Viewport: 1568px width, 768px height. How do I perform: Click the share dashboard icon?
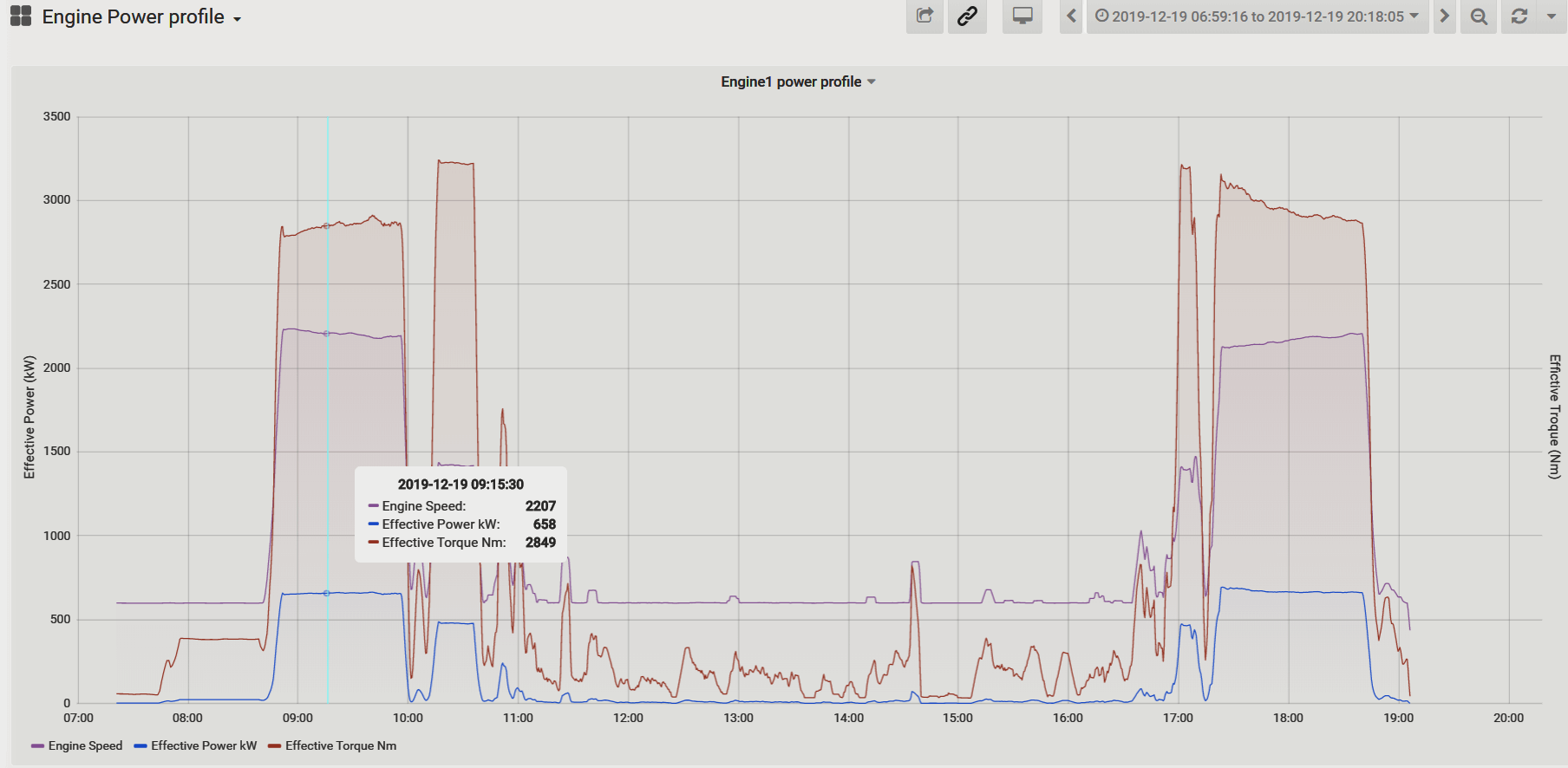[x=925, y=16]
